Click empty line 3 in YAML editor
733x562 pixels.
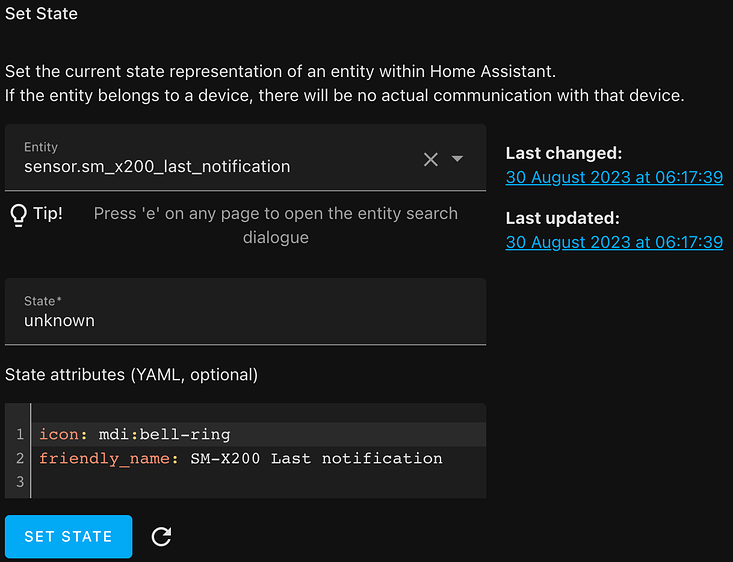click(x=259, y=482)
